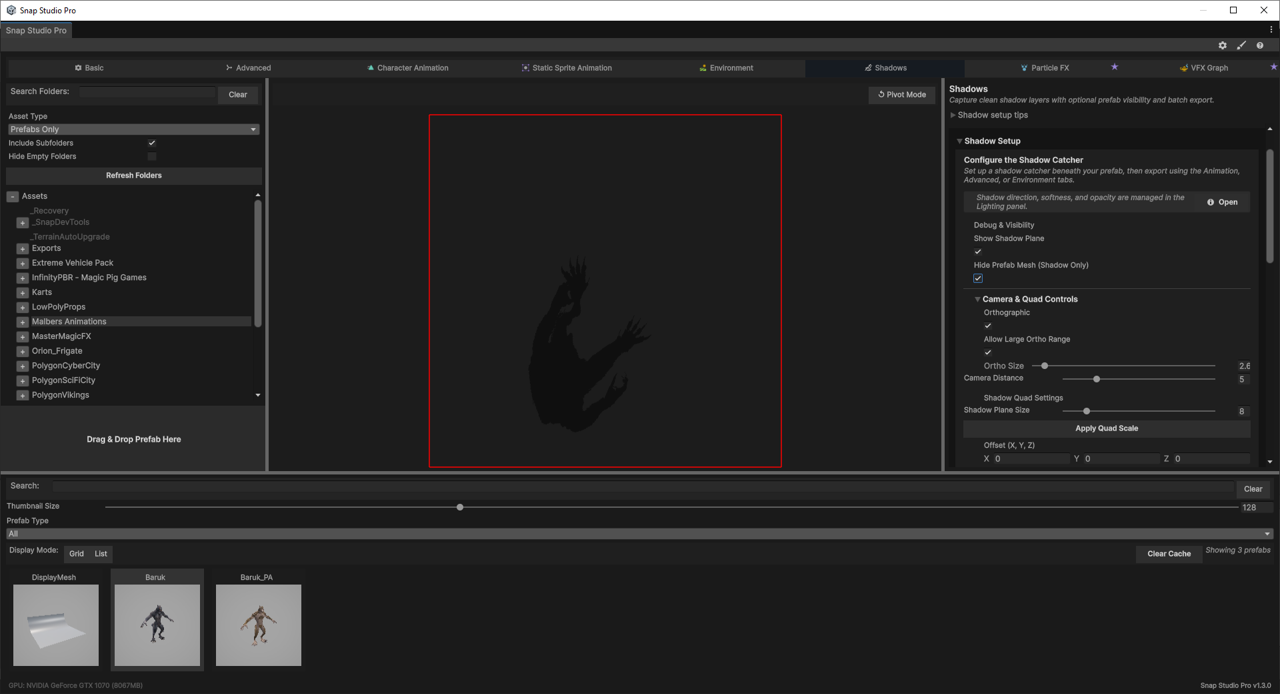The image size is (1280, 694).
Task: Click folder tree scroll-down arrow
Action: [x=258, y=395]
